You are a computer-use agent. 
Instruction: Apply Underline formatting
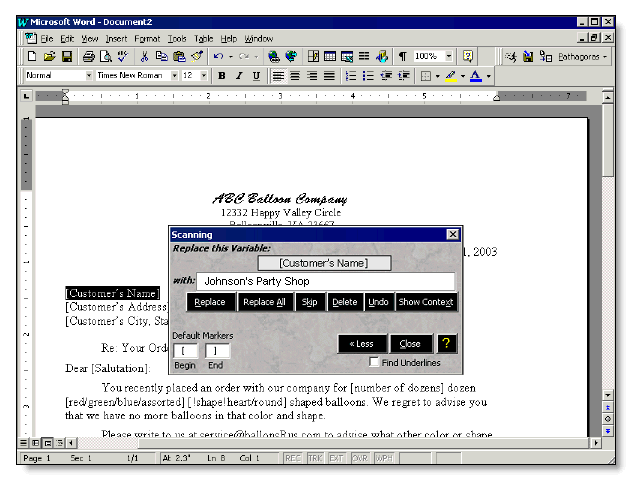256,76
